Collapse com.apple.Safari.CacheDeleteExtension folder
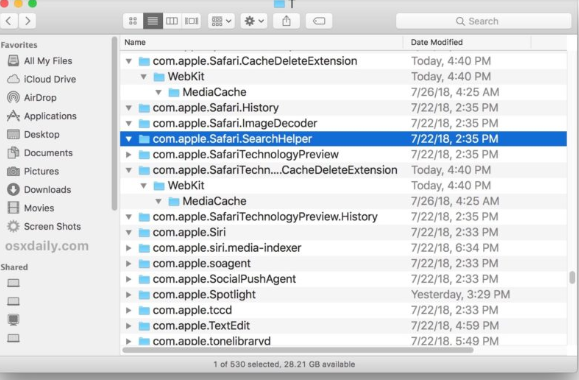This screenshot has height=380, width=579. point(129,61)
